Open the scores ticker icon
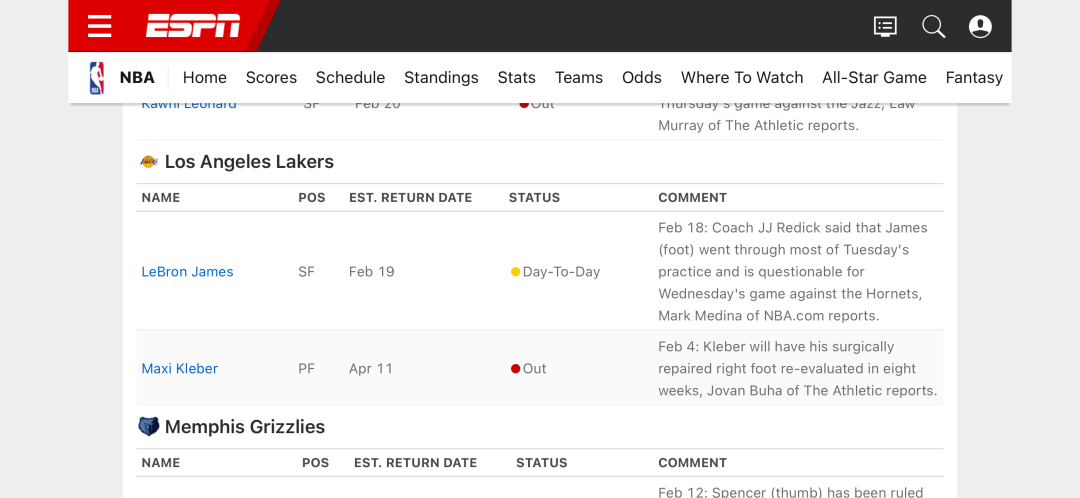The image size is (1080, 498). pyautogui.click(x=885, y=27)
